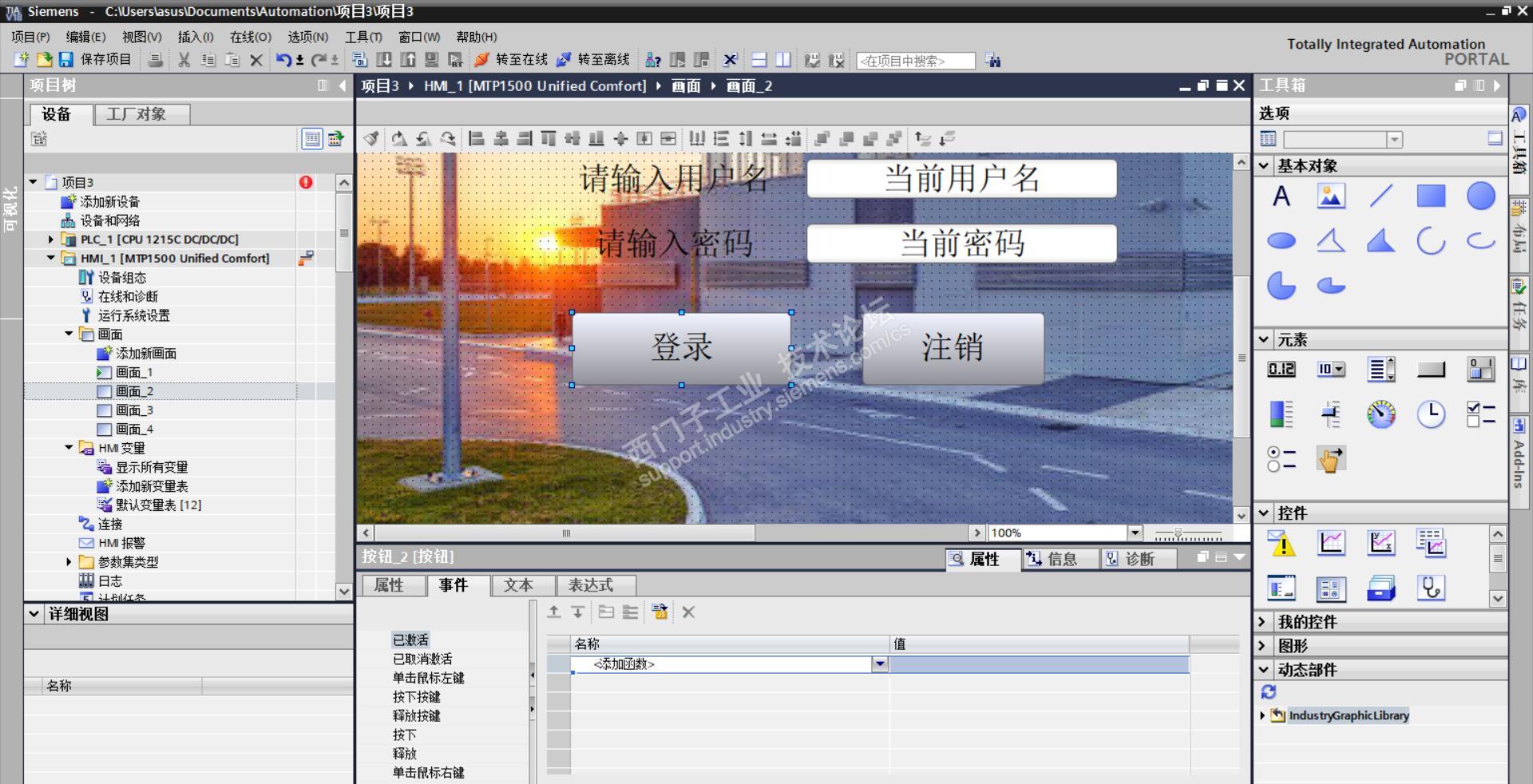Expand the 图形 palette

1262,645
